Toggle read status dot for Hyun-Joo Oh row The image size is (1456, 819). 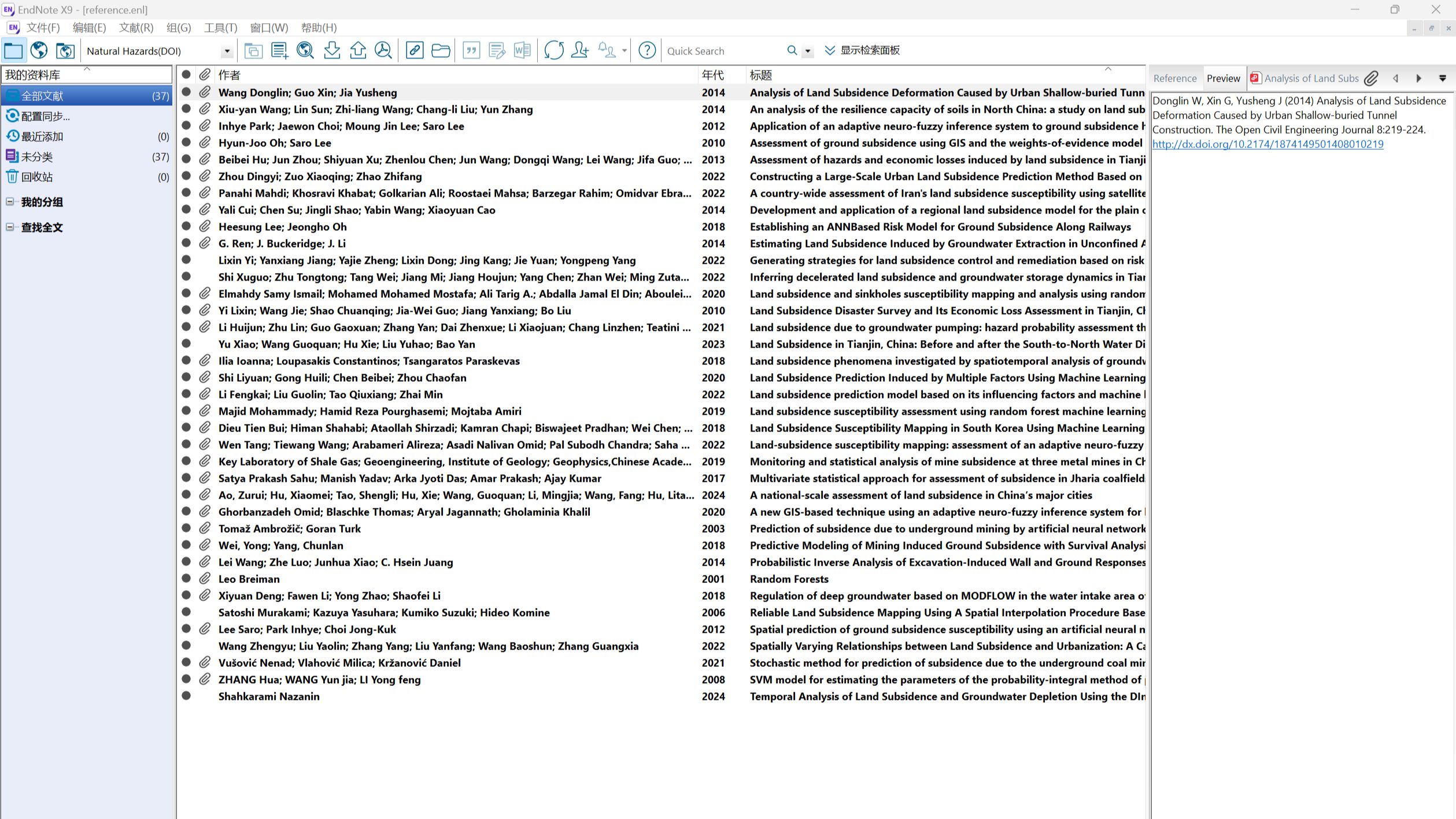pyautogui.click(x=186, y=142)
